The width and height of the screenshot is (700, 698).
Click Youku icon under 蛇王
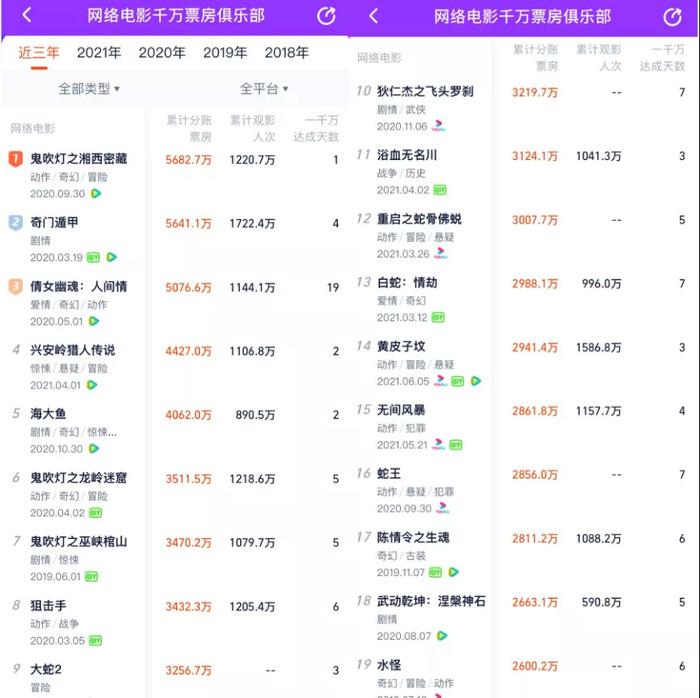pyautogui.click(x=443, y=509)
